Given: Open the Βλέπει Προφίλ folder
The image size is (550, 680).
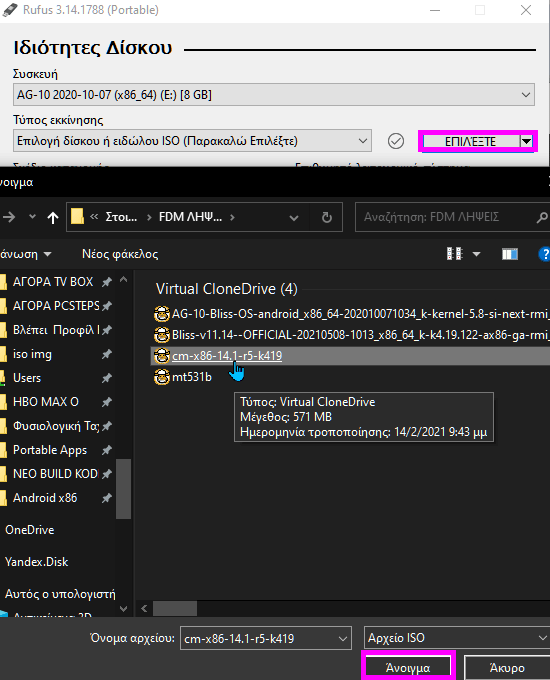Looking at the screenshot, I should (56, 330).
